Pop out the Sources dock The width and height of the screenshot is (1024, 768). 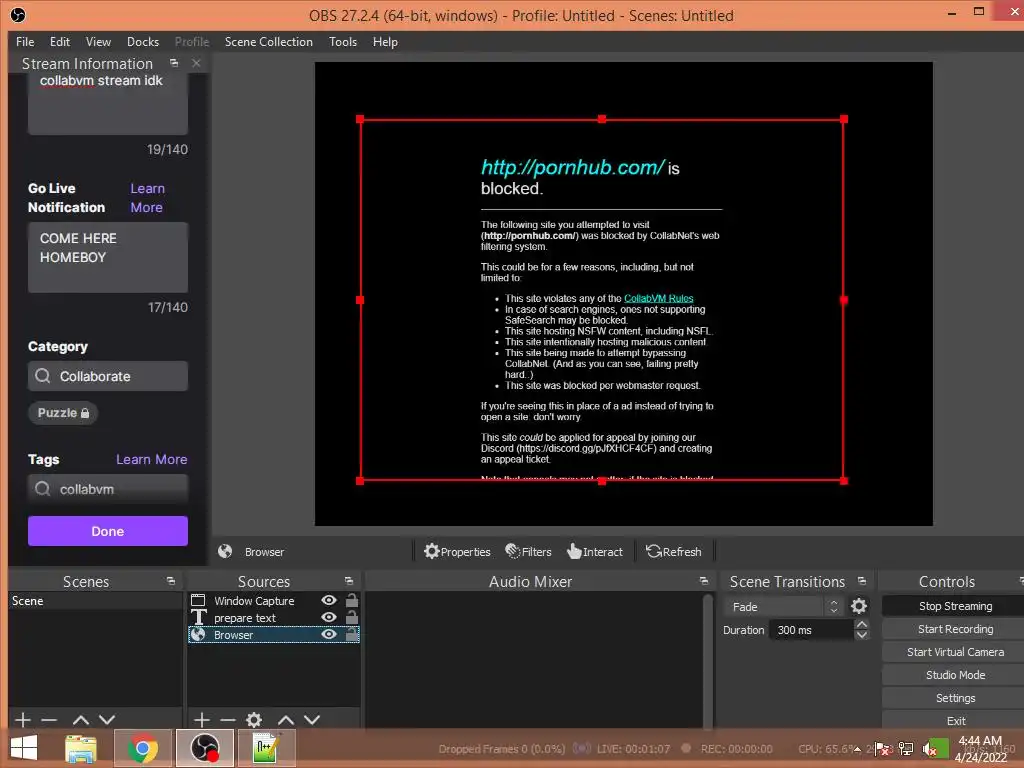tap(349, 581)
